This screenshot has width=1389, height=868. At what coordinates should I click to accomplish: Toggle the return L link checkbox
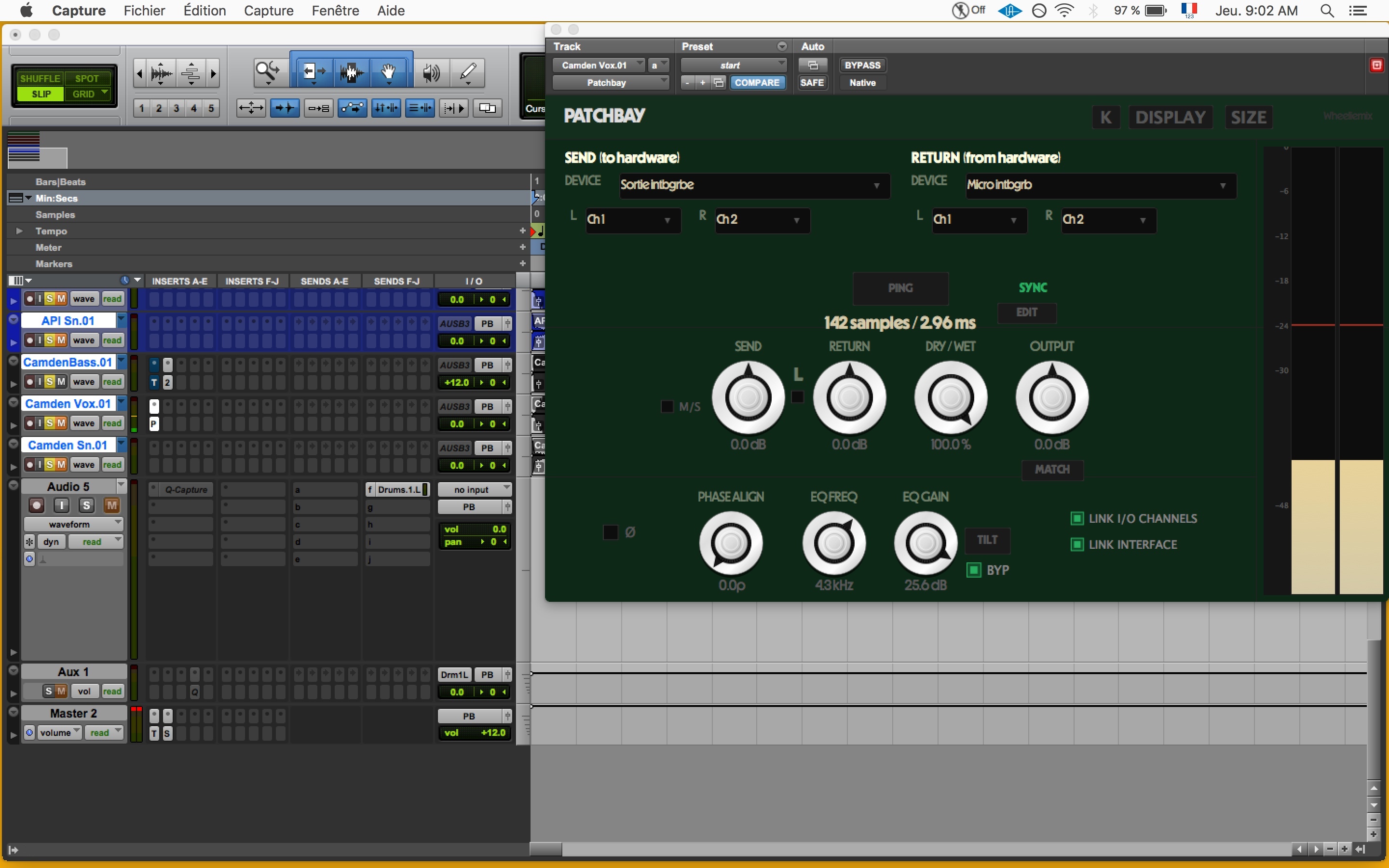click(x=798, y=397)
